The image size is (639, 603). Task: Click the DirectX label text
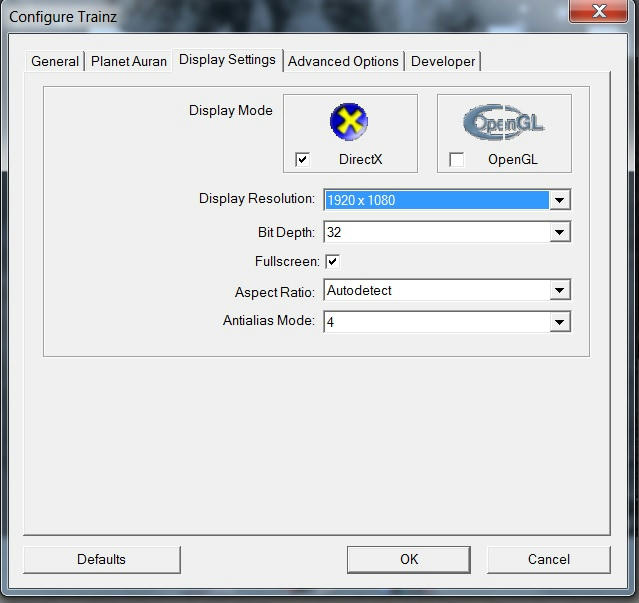[361, 159]
